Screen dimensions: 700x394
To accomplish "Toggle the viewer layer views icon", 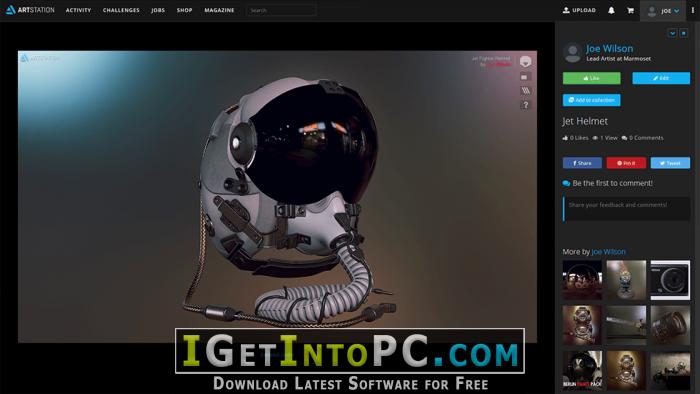I will point(526,91).
